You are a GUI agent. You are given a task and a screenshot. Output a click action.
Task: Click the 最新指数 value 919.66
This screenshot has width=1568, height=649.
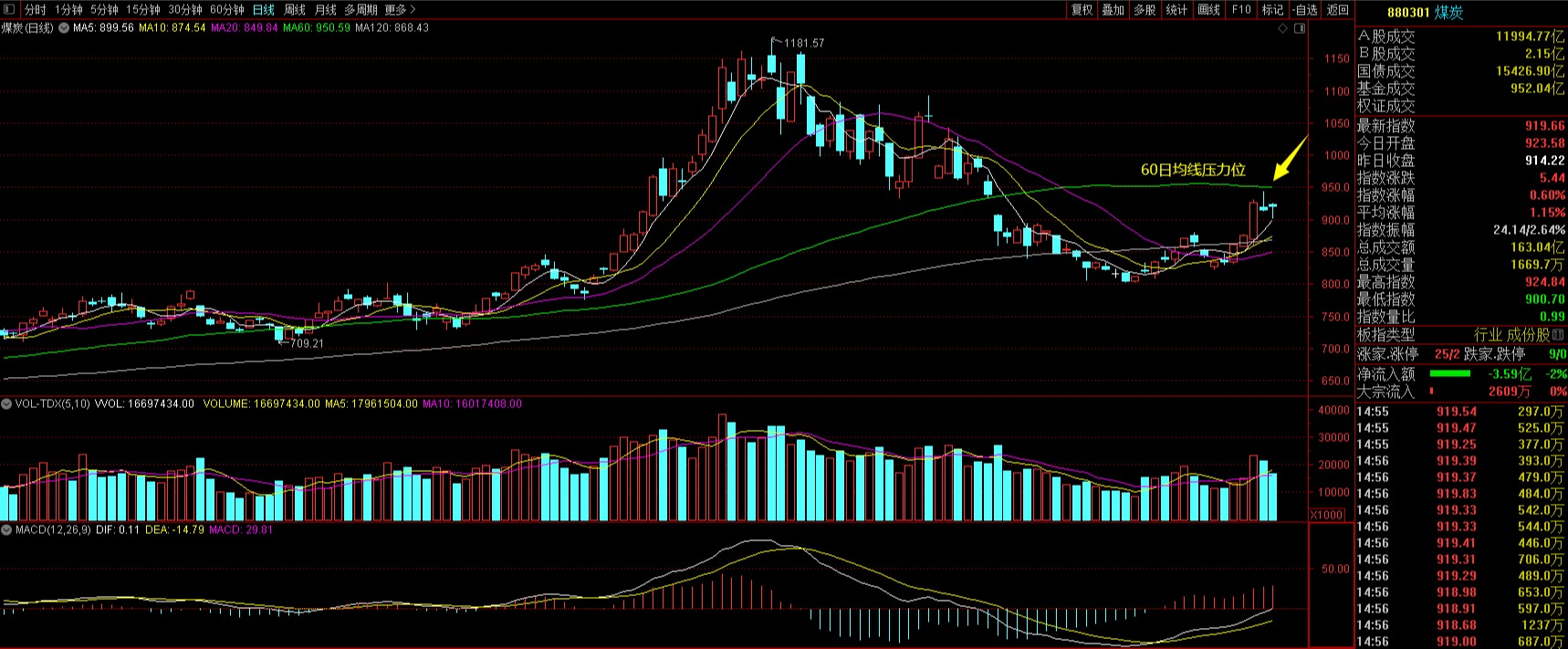(1544, 126)
